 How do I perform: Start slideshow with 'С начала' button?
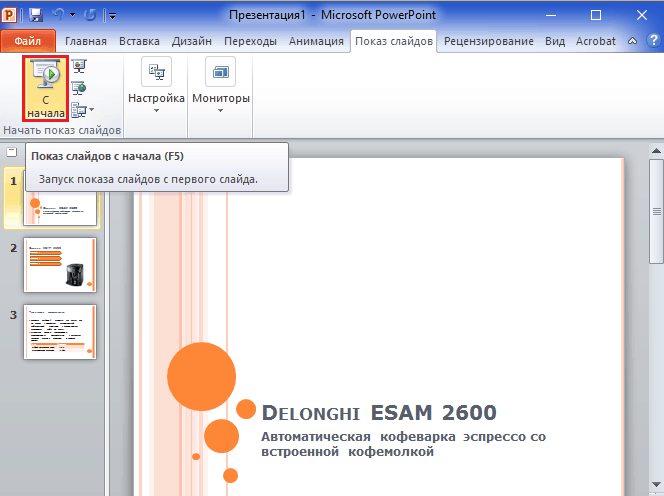[45, 89]
